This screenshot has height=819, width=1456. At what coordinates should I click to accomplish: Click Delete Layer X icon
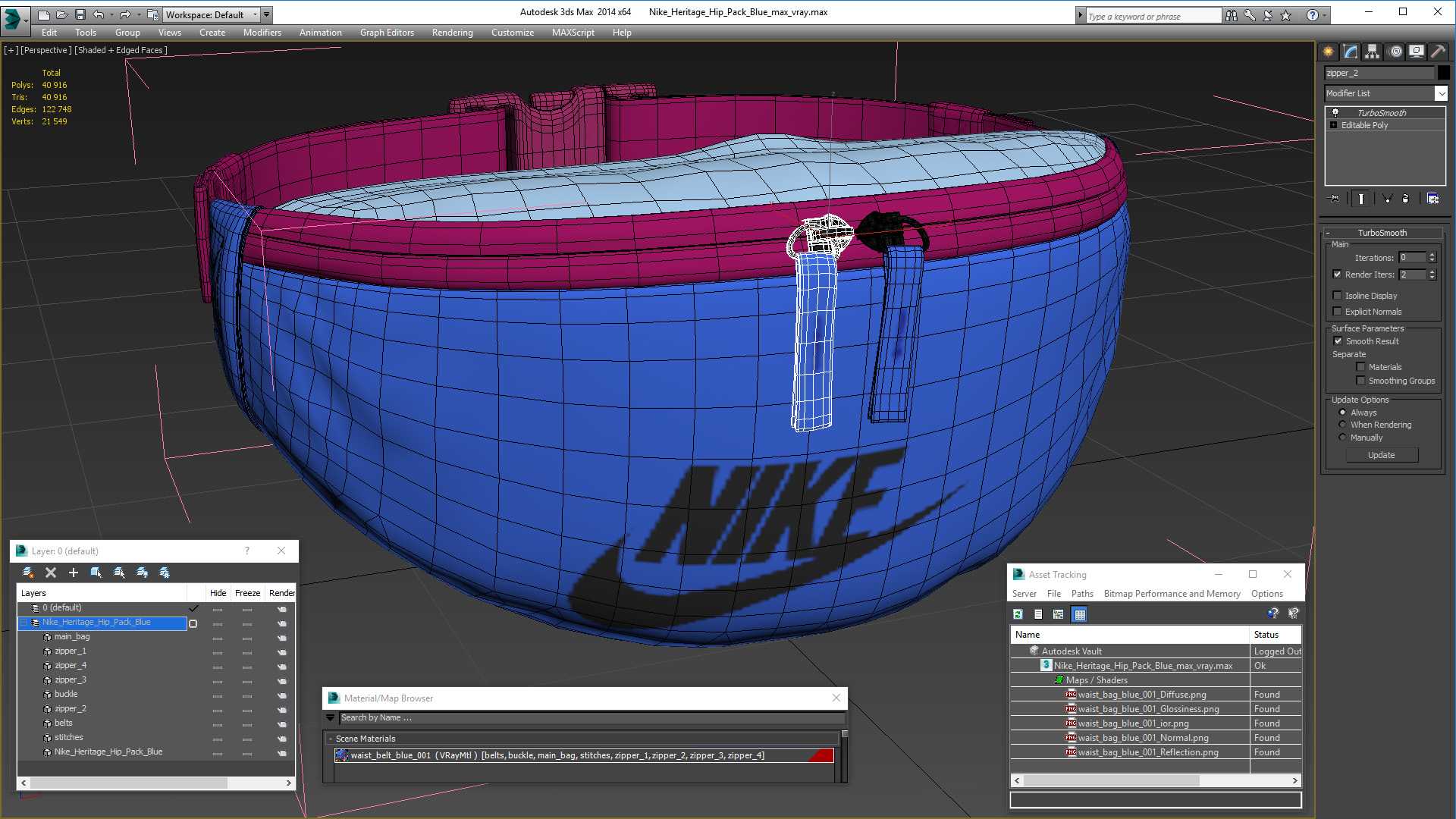pyautogui.click(x=51, y=573)
